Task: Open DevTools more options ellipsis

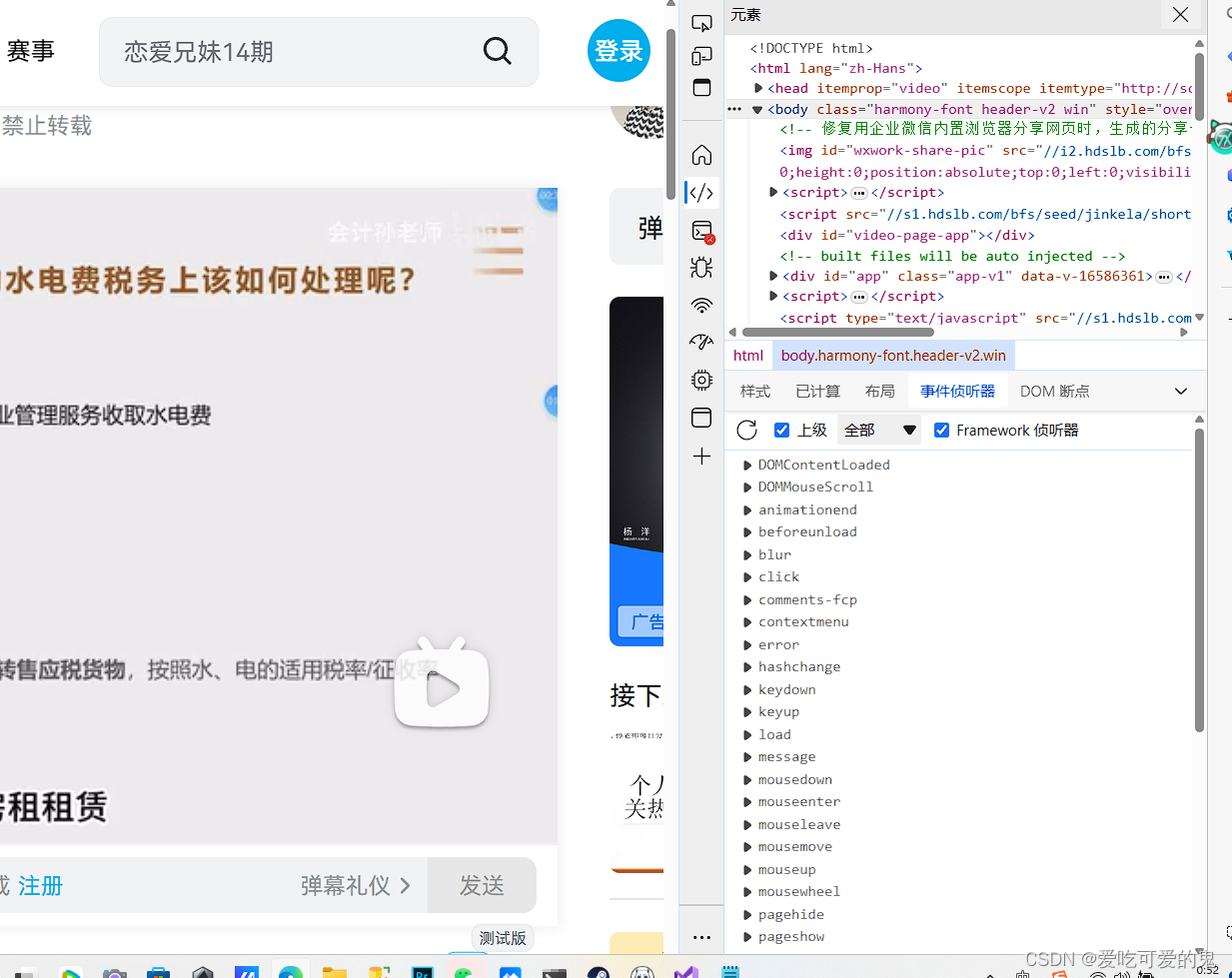Action: tap(701, 937)
